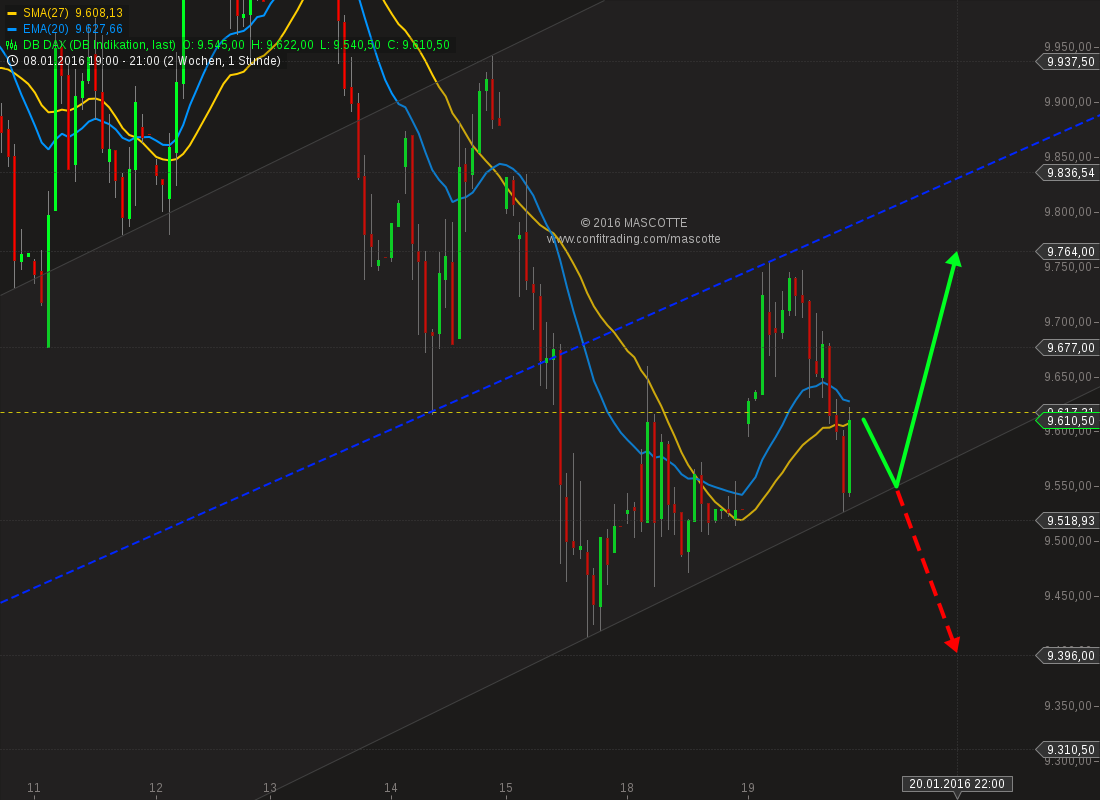This screenshot has height=800, width=1100.
Task: Click the close value C: 9.610,50 in legend
Action: pos(418,45)
